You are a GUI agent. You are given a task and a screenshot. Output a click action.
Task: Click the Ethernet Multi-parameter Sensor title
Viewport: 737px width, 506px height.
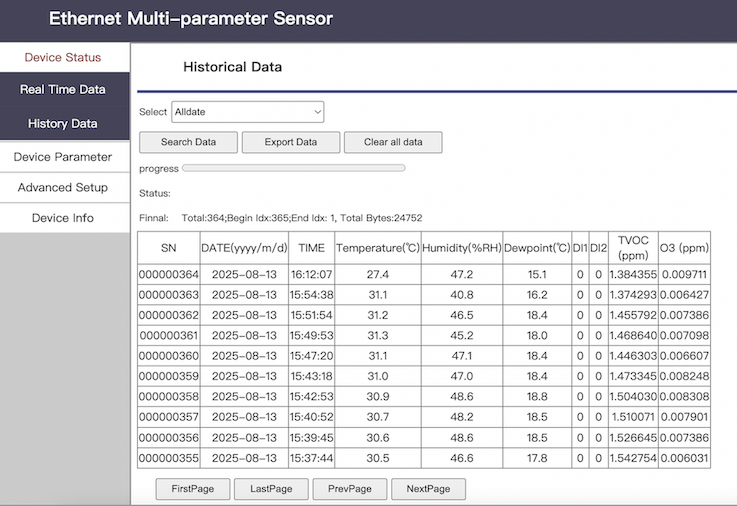coord(191,19)
